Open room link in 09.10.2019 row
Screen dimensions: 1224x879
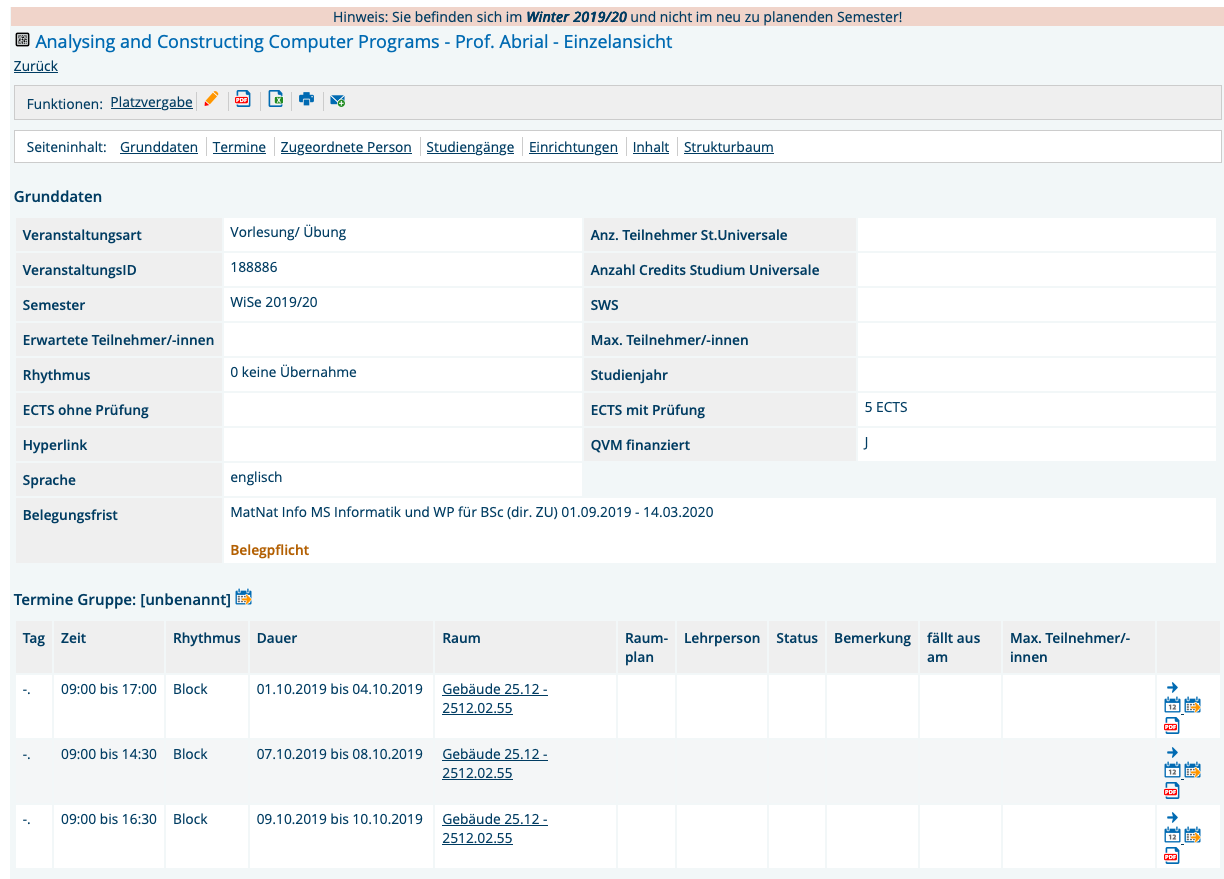click(495, 828)
